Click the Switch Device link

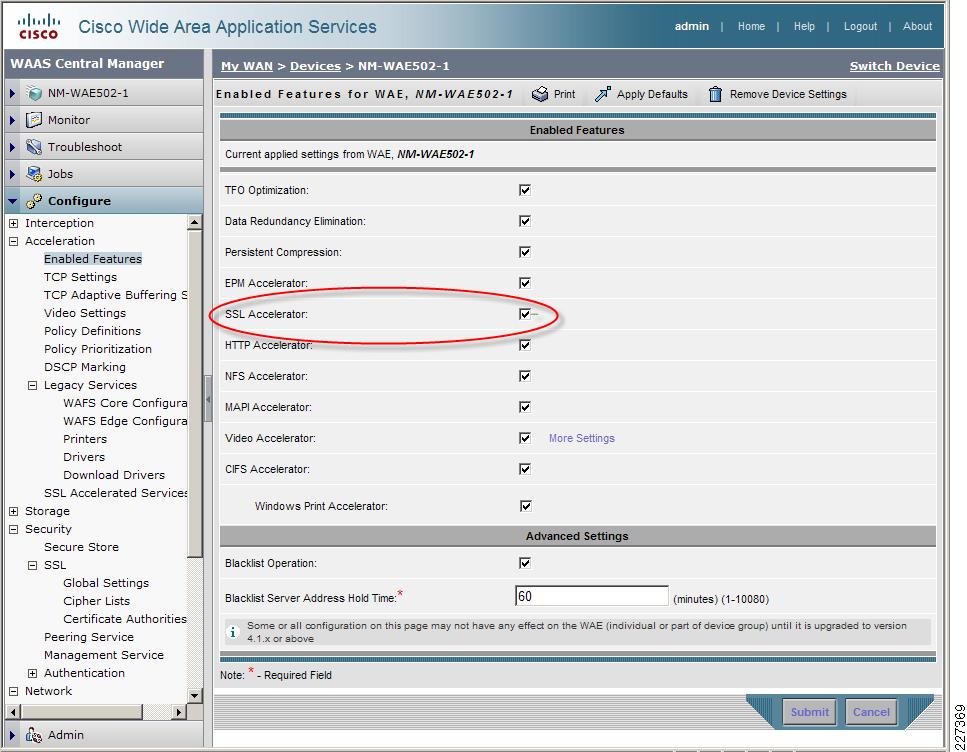[x=895, y=66]
